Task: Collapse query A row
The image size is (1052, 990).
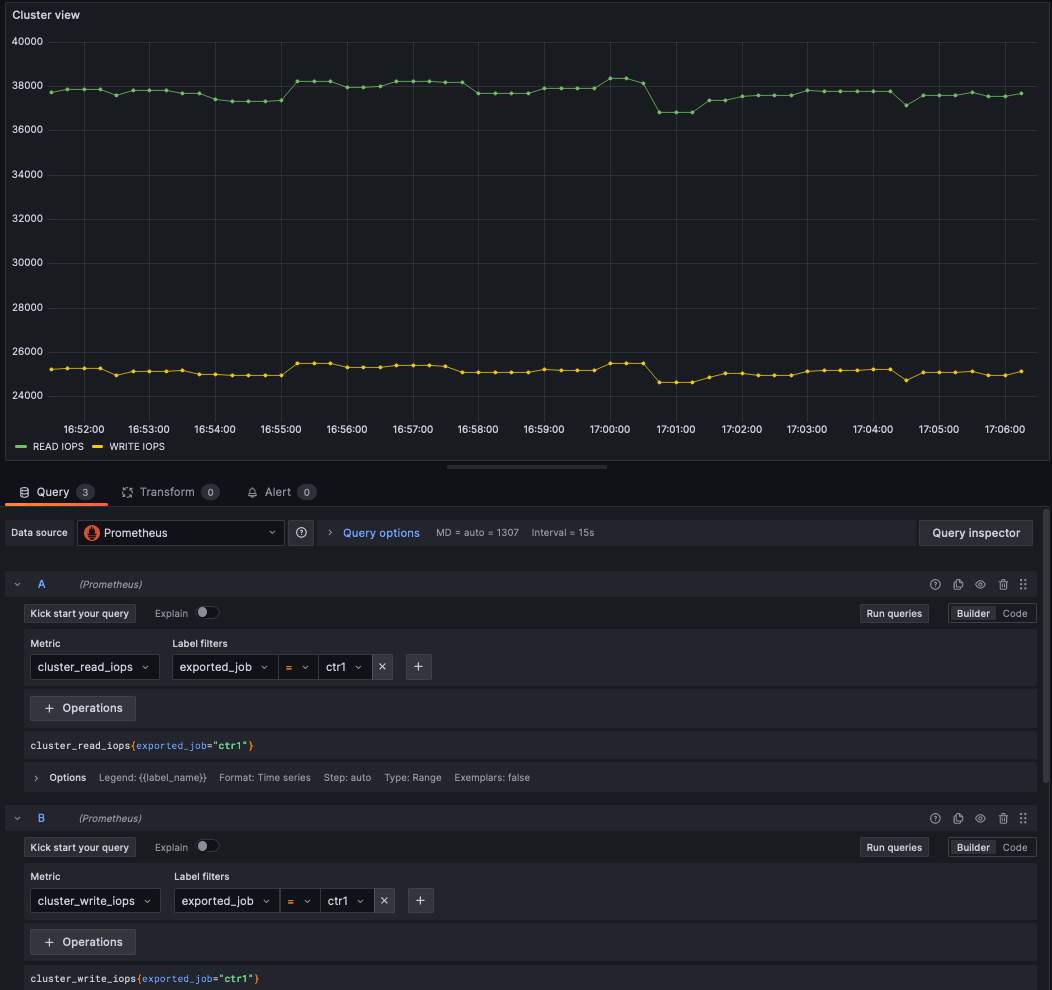Action: [17, 584]
